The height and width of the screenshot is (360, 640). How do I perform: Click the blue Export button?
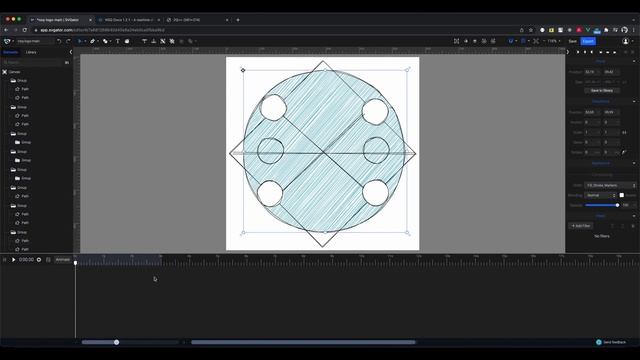point(588,41)
